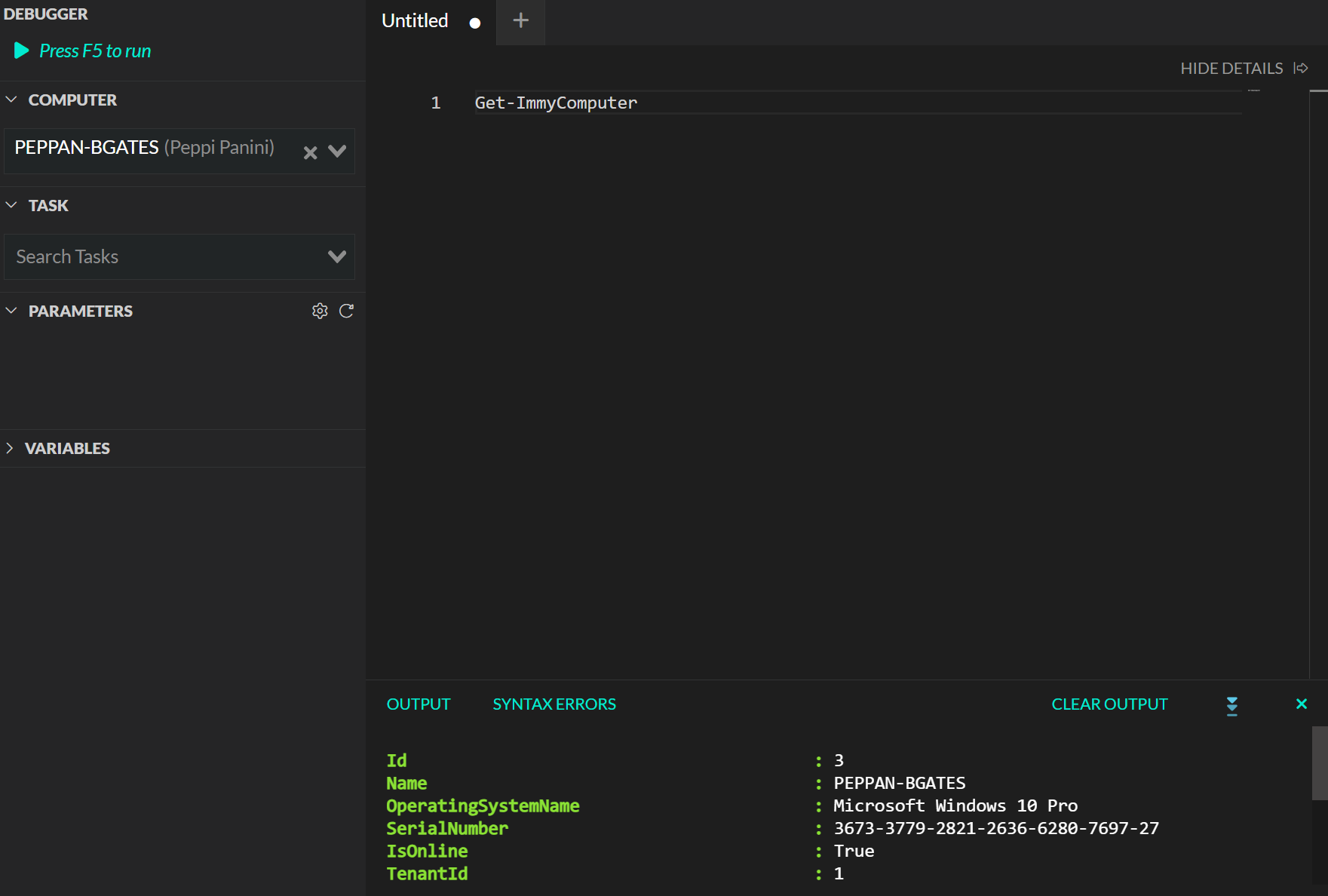Expand the Variables section
1328x896 pixels.
click(10, 448)
